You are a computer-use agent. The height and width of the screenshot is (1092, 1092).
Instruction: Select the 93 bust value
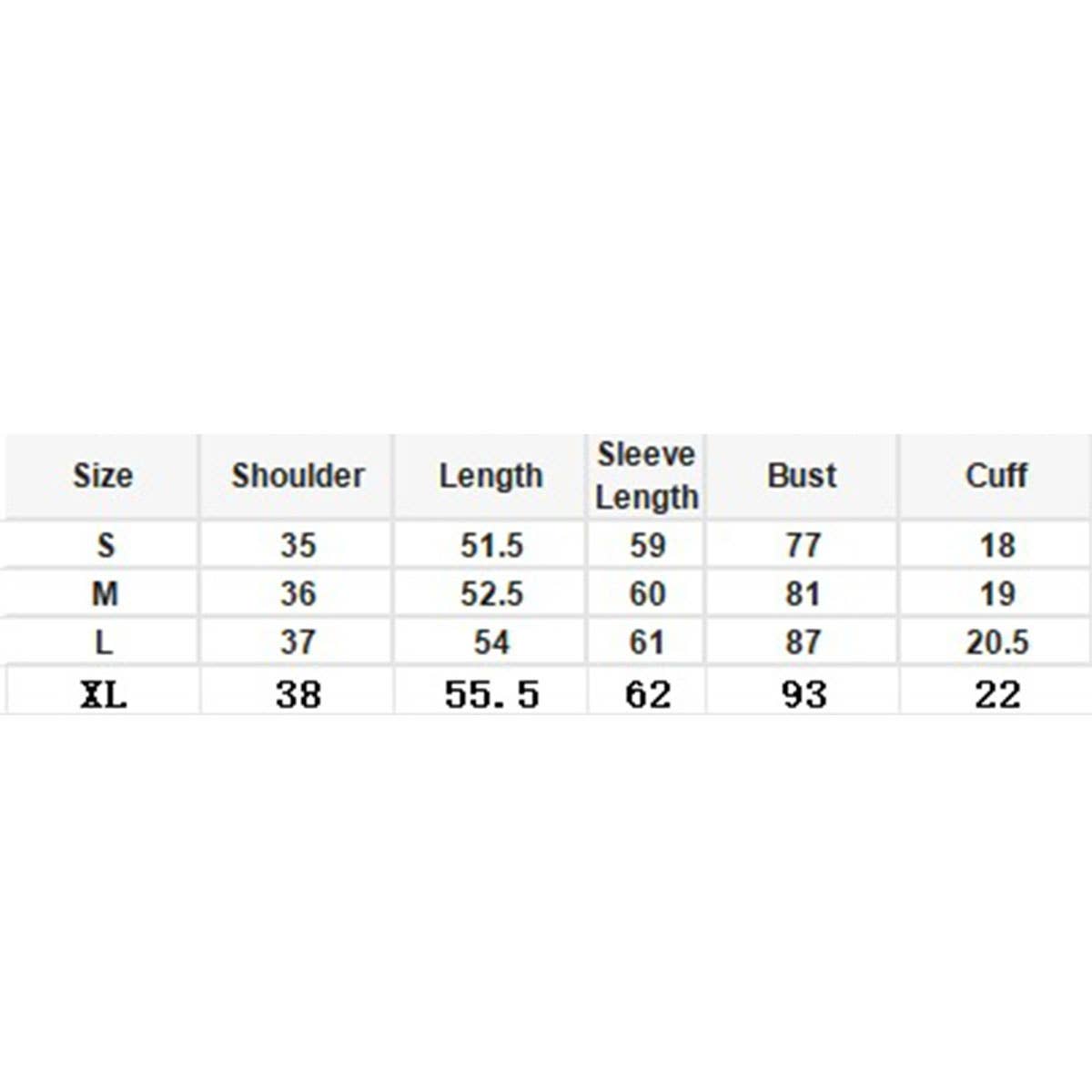click(804, 695)
